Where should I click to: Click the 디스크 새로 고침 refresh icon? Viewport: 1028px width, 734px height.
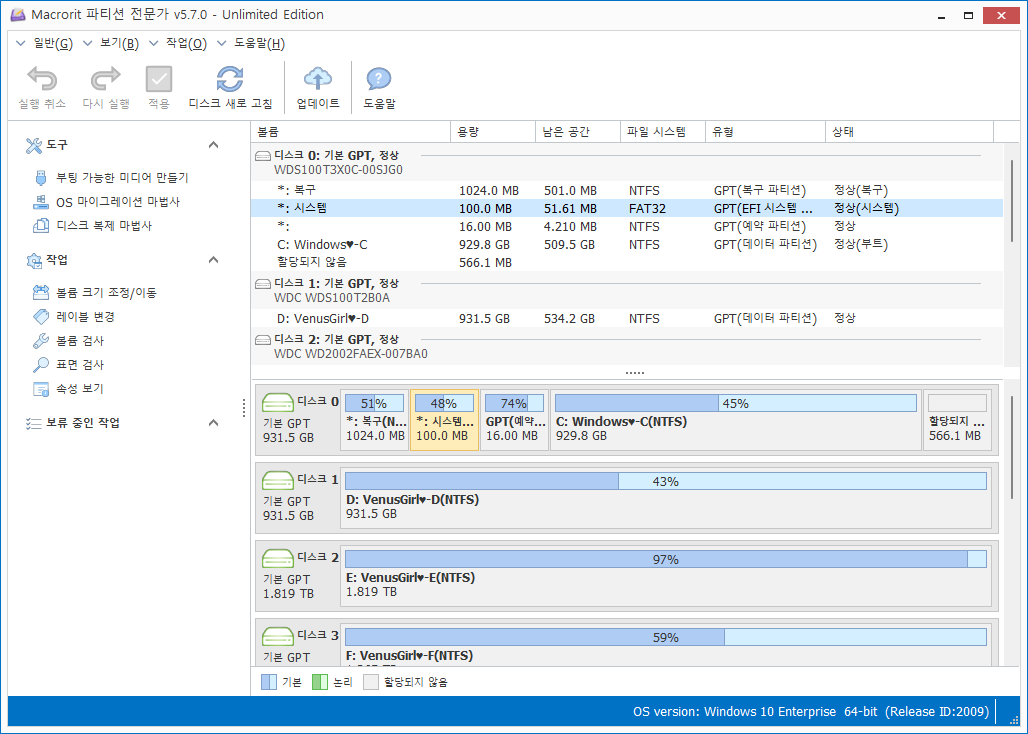230,80
